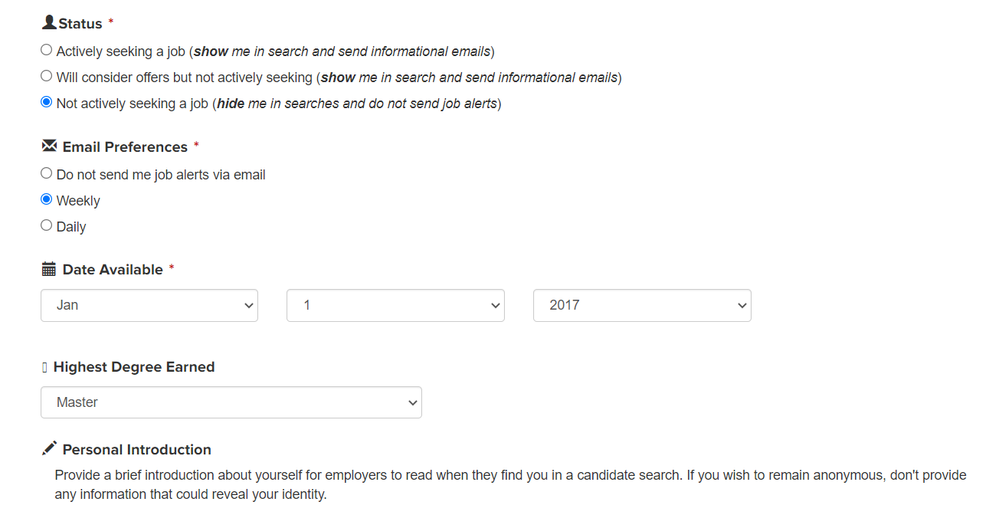Viewport: 999px width, 509px height.
Task: Click the calendar icon beside Date Available
Action: coord(49,269)
